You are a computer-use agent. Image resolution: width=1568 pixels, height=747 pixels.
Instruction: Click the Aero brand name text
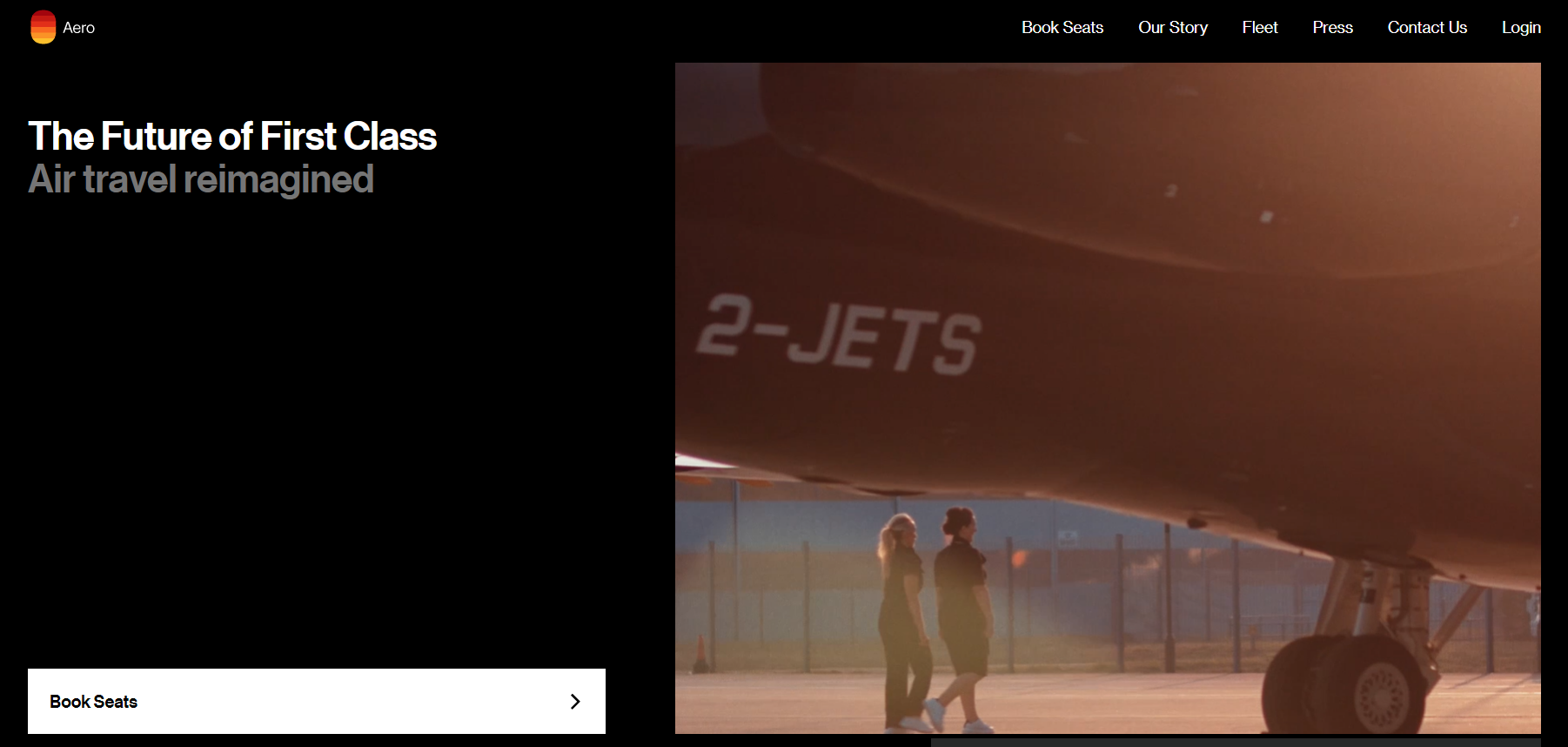point(78,28)
